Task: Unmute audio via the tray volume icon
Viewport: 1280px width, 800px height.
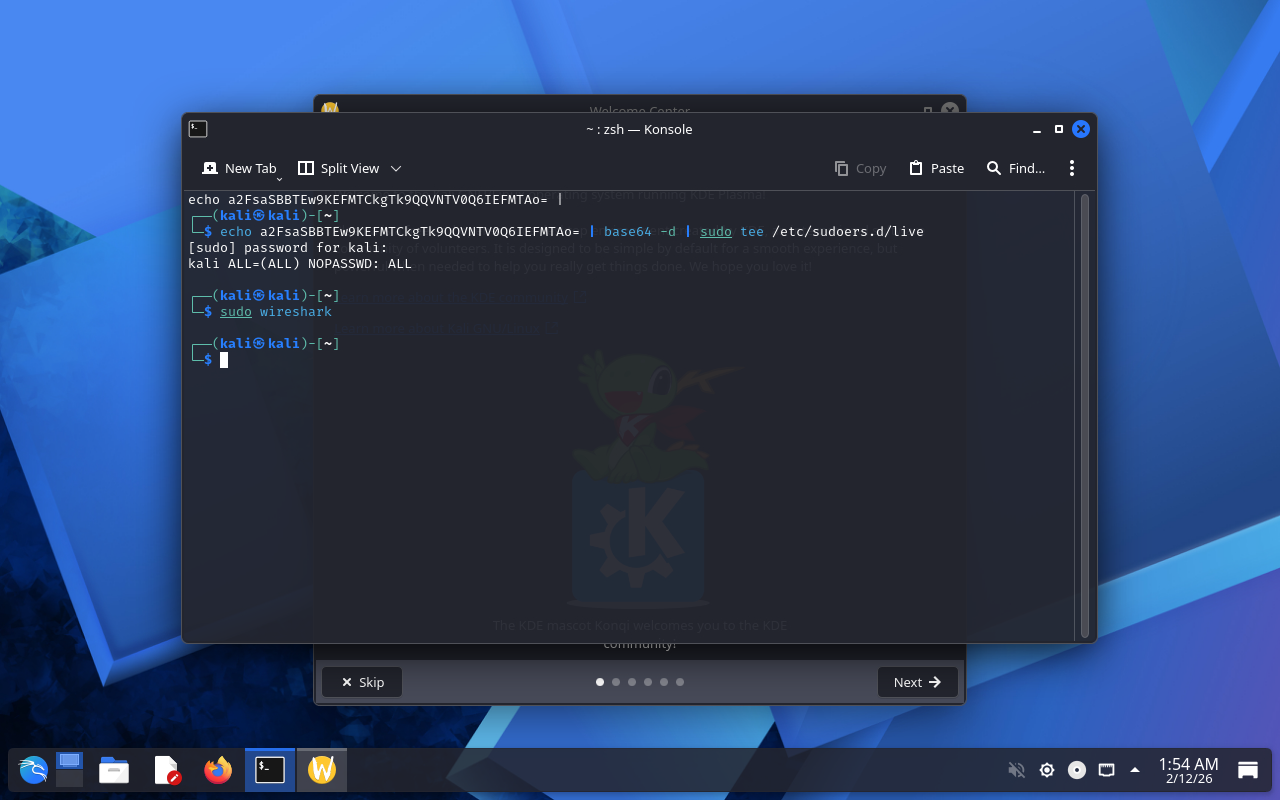Action: pos(1016,770)
